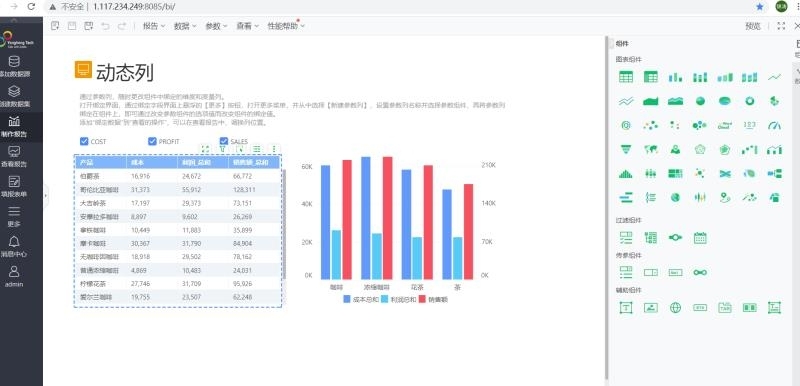This screenshot has height=386, width=800.
Task: Insert the web page globe component
Action: coord(676,307)
